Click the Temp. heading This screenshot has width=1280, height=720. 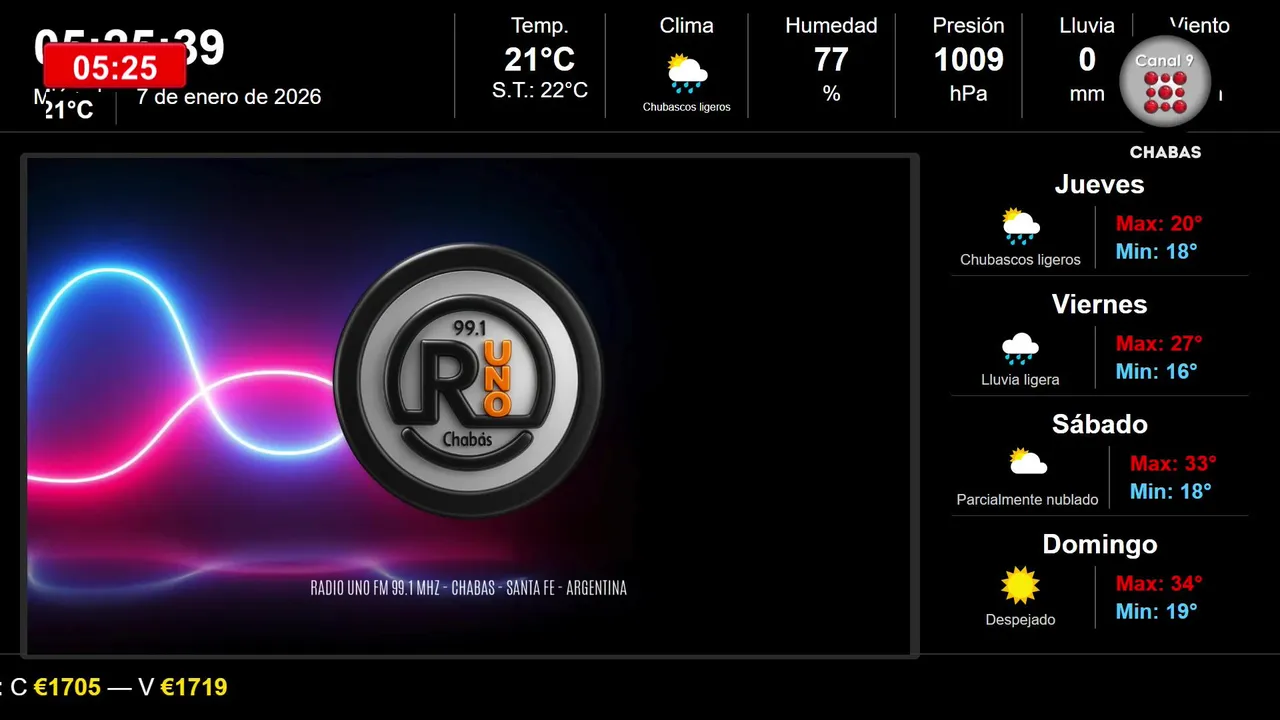(x=540, y=26)
